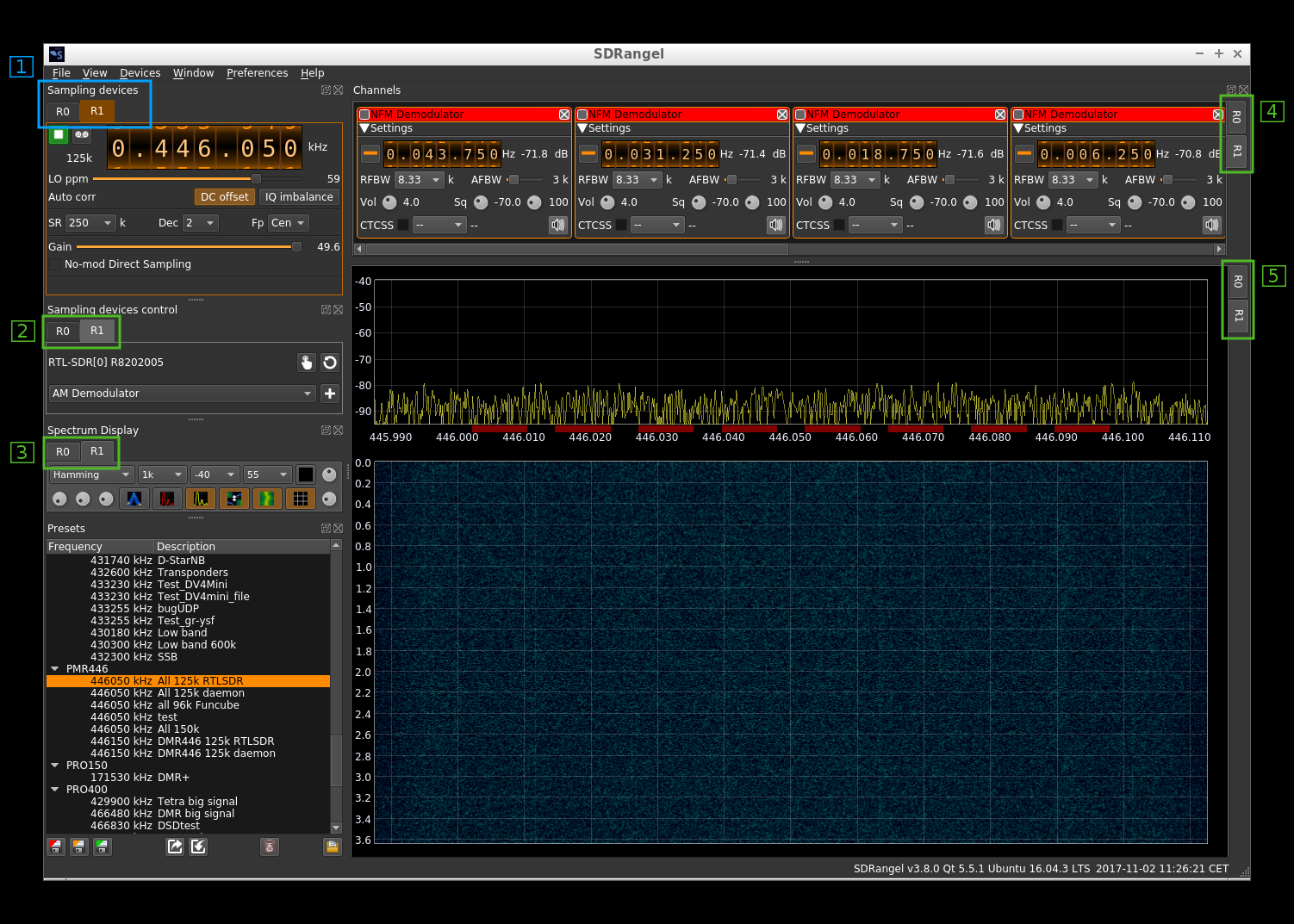
Task: Switch to R0 tab in Sampling devices
Action: pyautogui.click(x=63, y=112)
